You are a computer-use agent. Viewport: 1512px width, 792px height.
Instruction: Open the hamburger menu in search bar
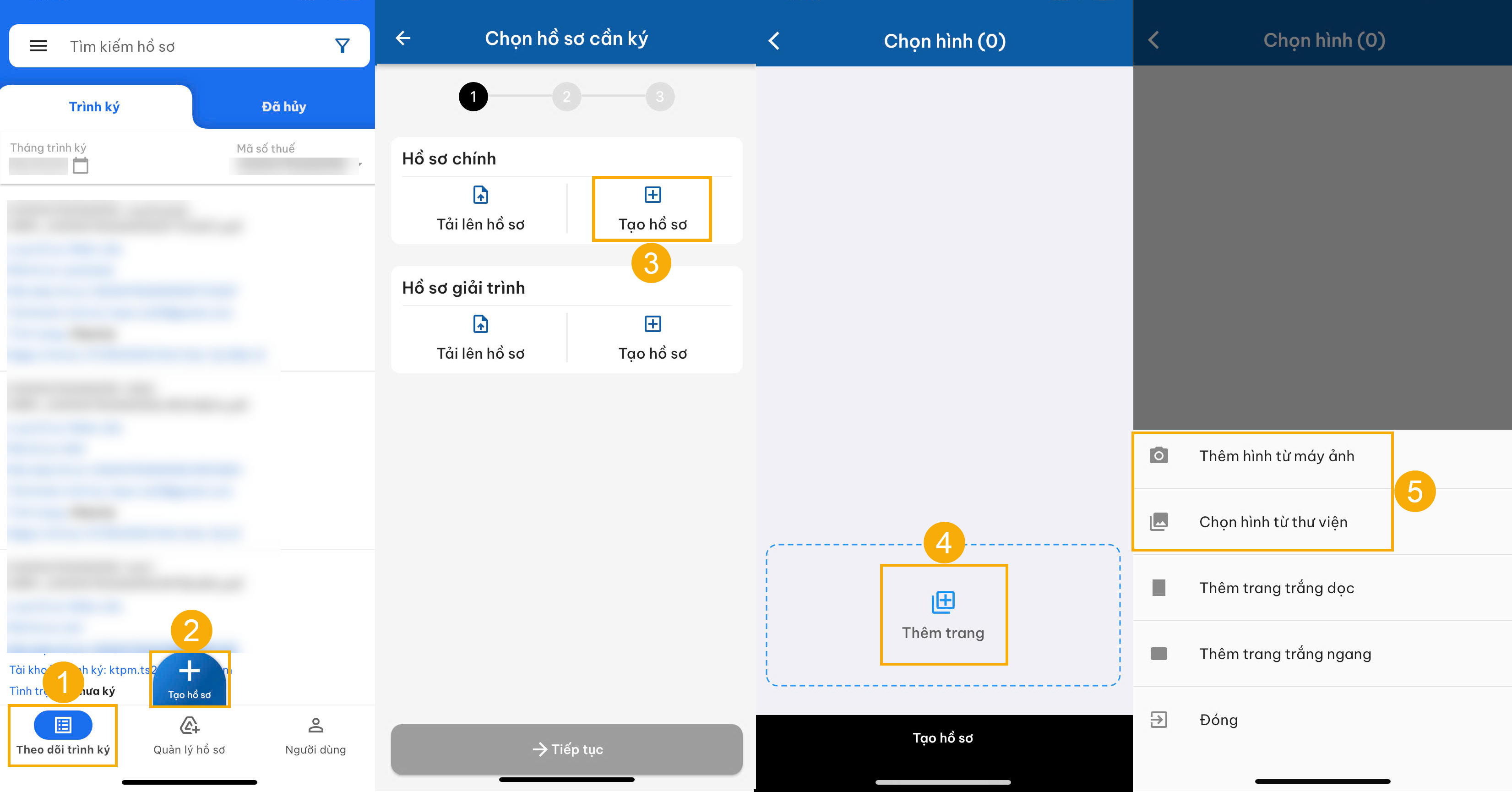point(38,46)
